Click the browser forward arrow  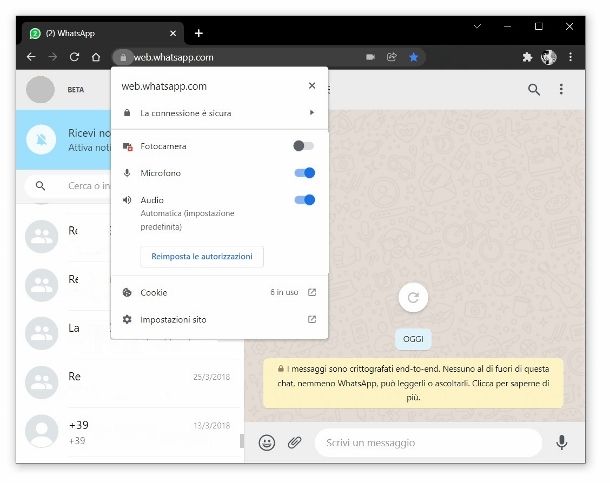(x=53, y=57)
